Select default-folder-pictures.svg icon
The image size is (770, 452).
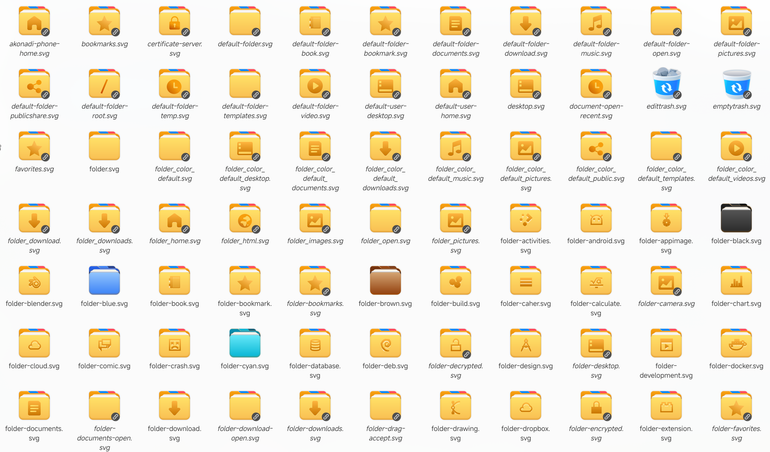pos(736,22)
